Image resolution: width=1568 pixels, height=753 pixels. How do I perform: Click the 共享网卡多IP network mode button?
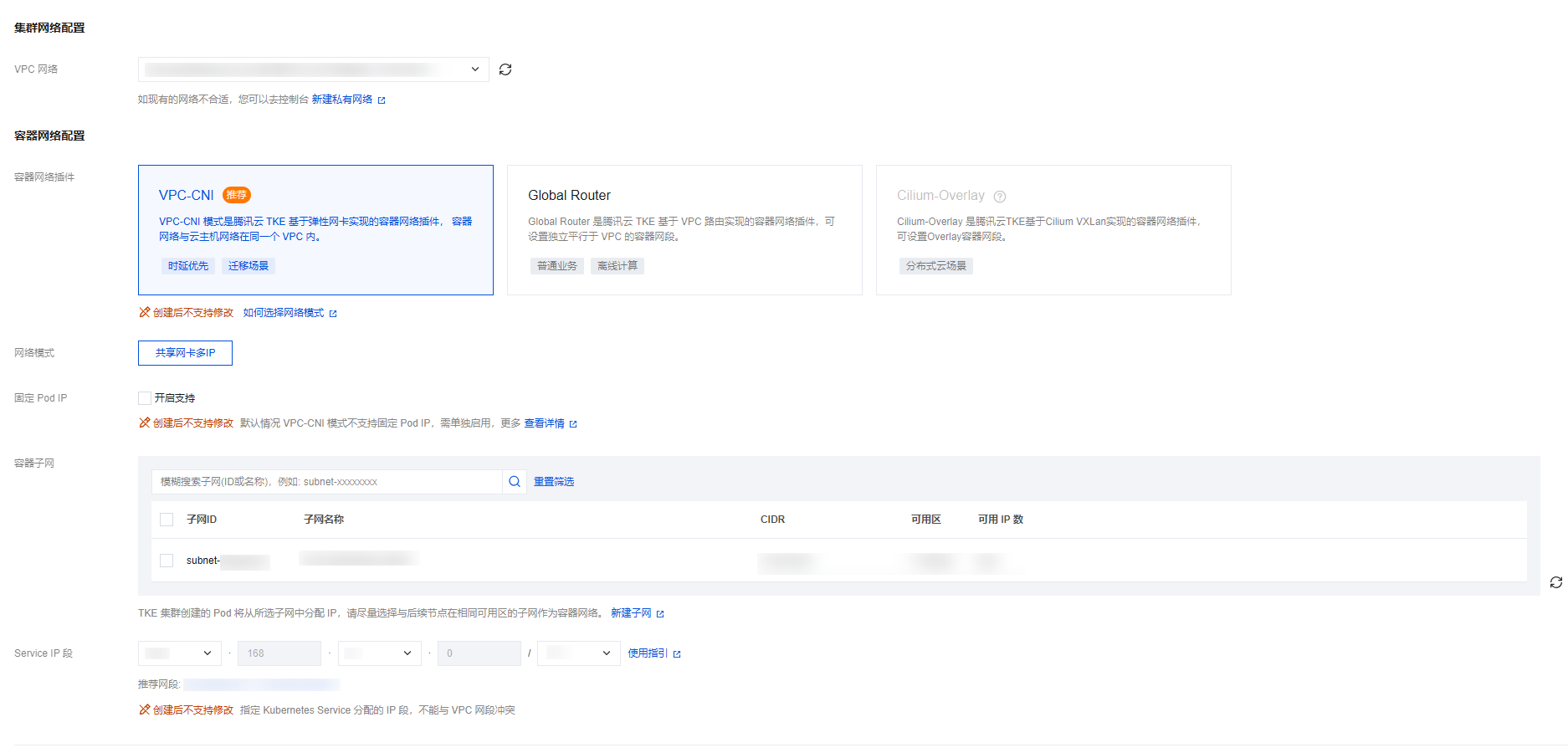pos(185,353)
